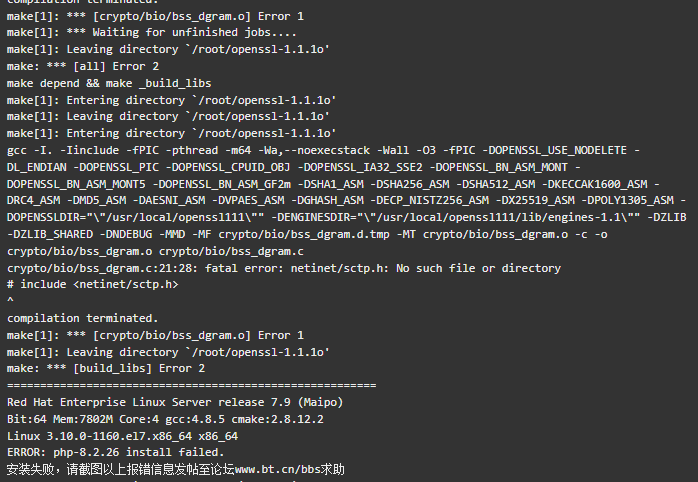Click the 'crypto/bio/bss_dgram.o crypto/bio/bss_dgram.c' line
698x482 pixels.
[155, 251]
